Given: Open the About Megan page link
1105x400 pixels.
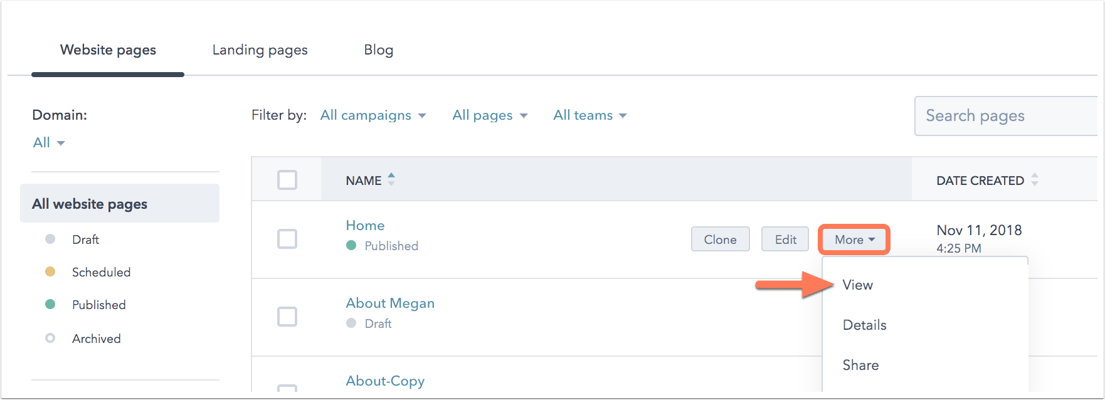Looking at the screenshot, I should click(x=390, y=303).
